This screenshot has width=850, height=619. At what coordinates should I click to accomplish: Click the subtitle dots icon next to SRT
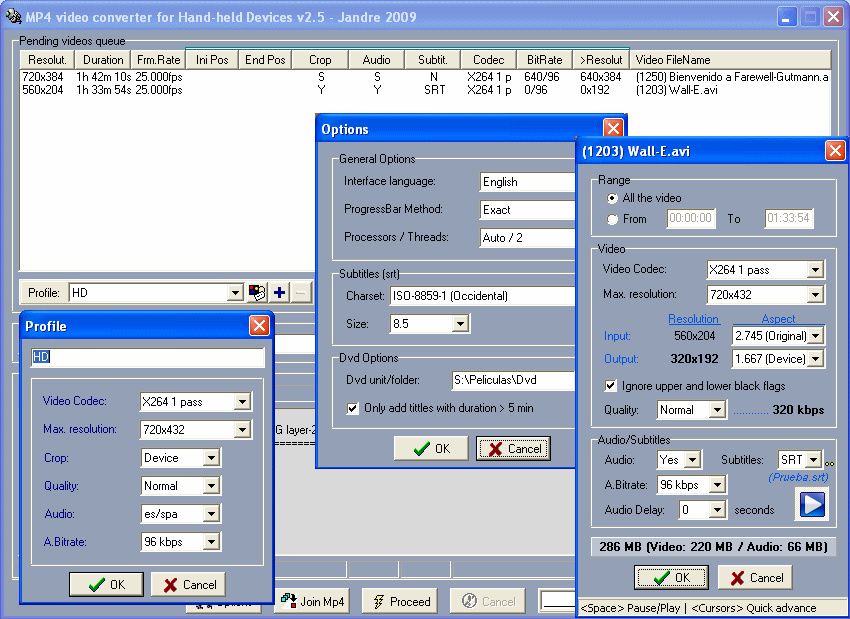click(x=829, y=463)
